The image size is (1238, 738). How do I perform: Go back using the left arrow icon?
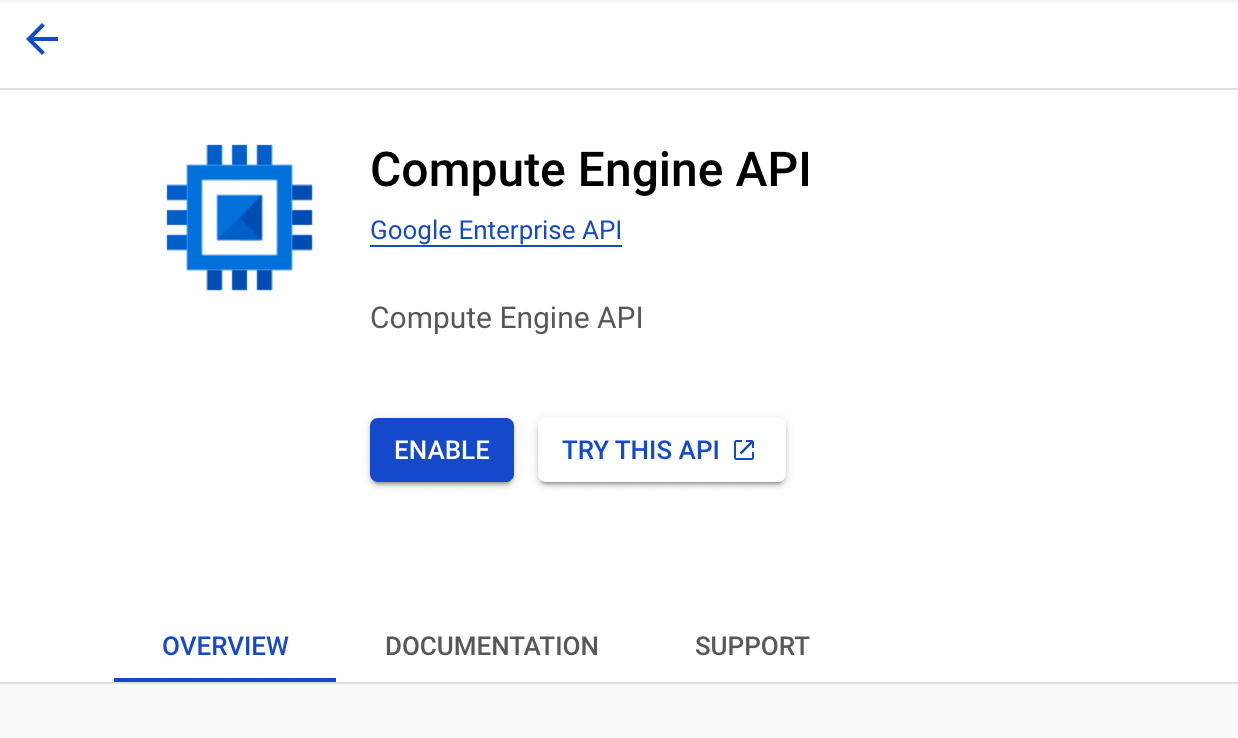click(x=42, y=40)
